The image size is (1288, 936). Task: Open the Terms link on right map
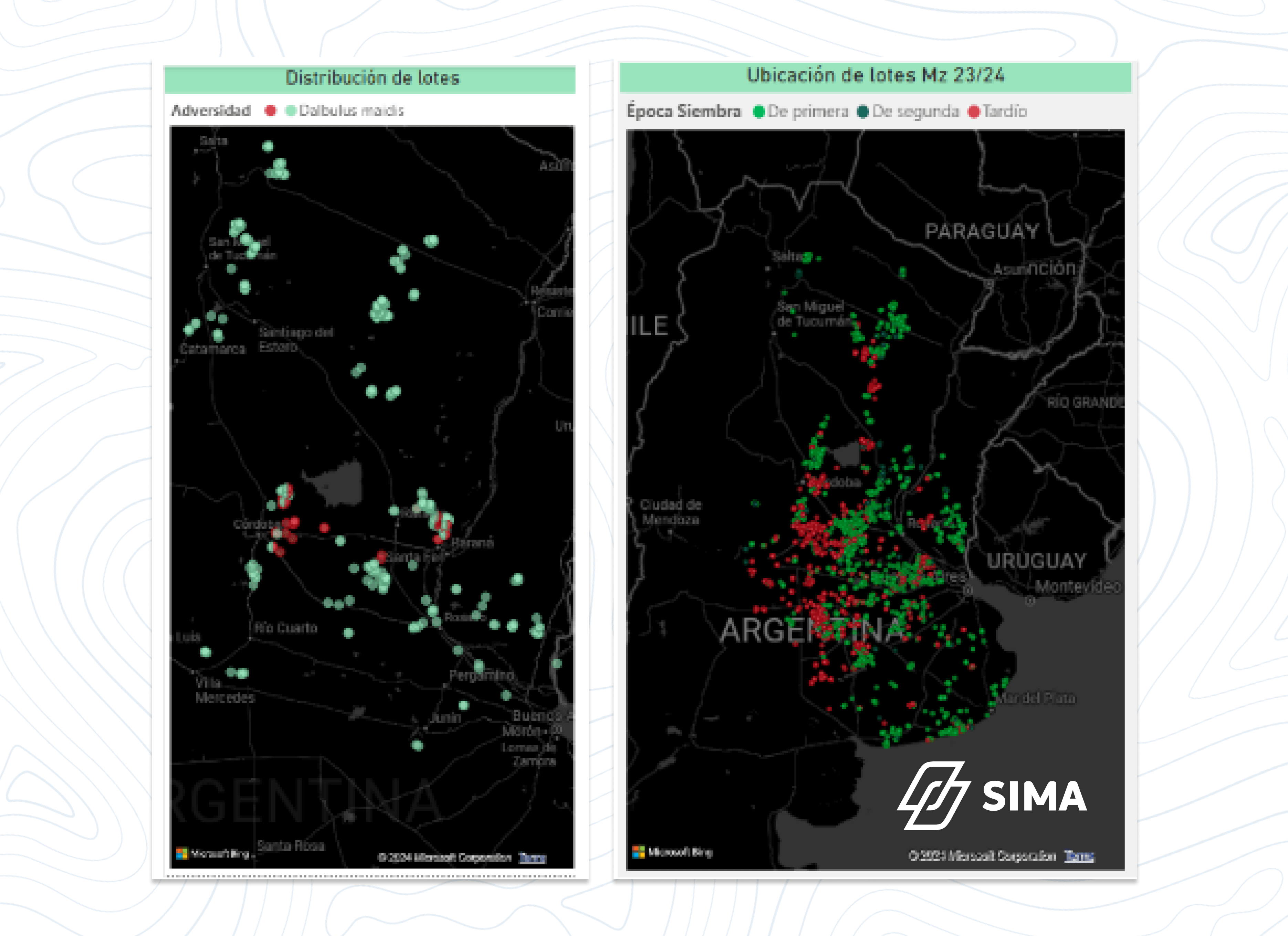[x=1079, y=855]
